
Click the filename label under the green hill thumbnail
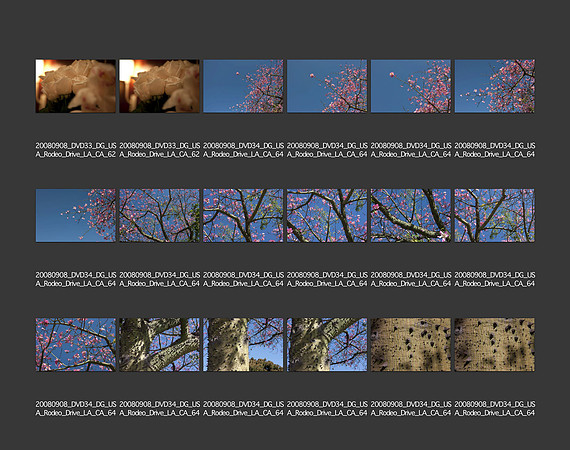point(243,409)
